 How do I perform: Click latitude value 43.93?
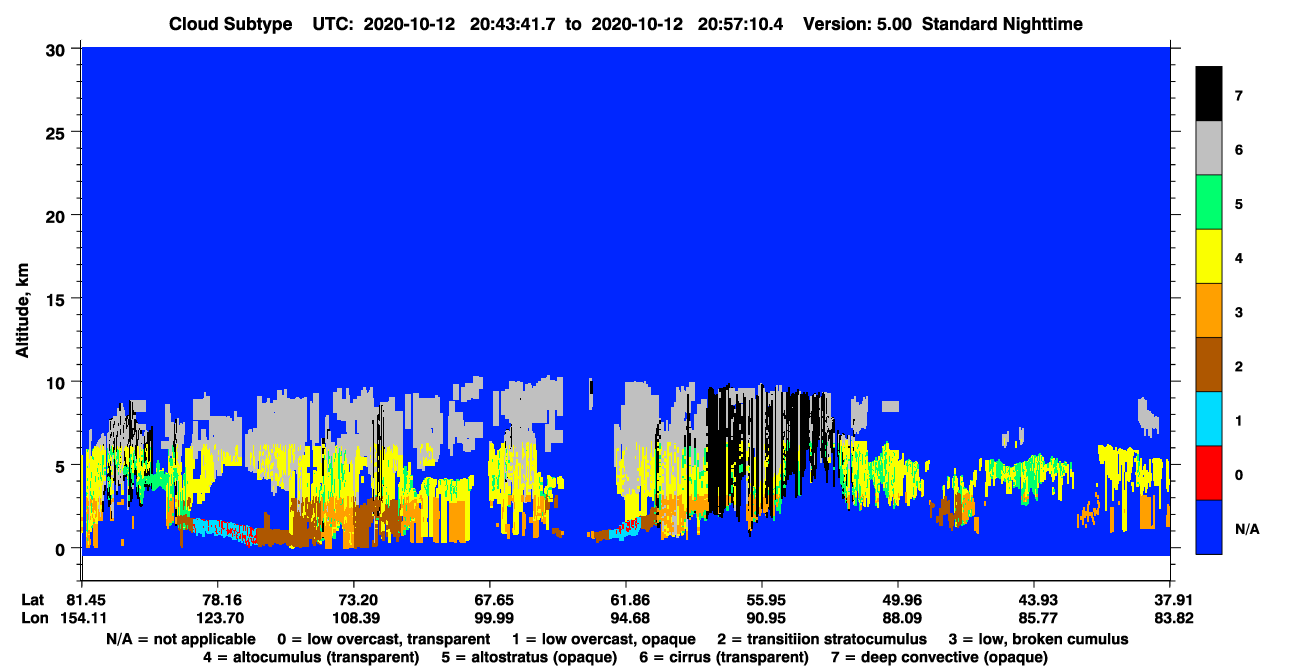tap(1034, 599)
